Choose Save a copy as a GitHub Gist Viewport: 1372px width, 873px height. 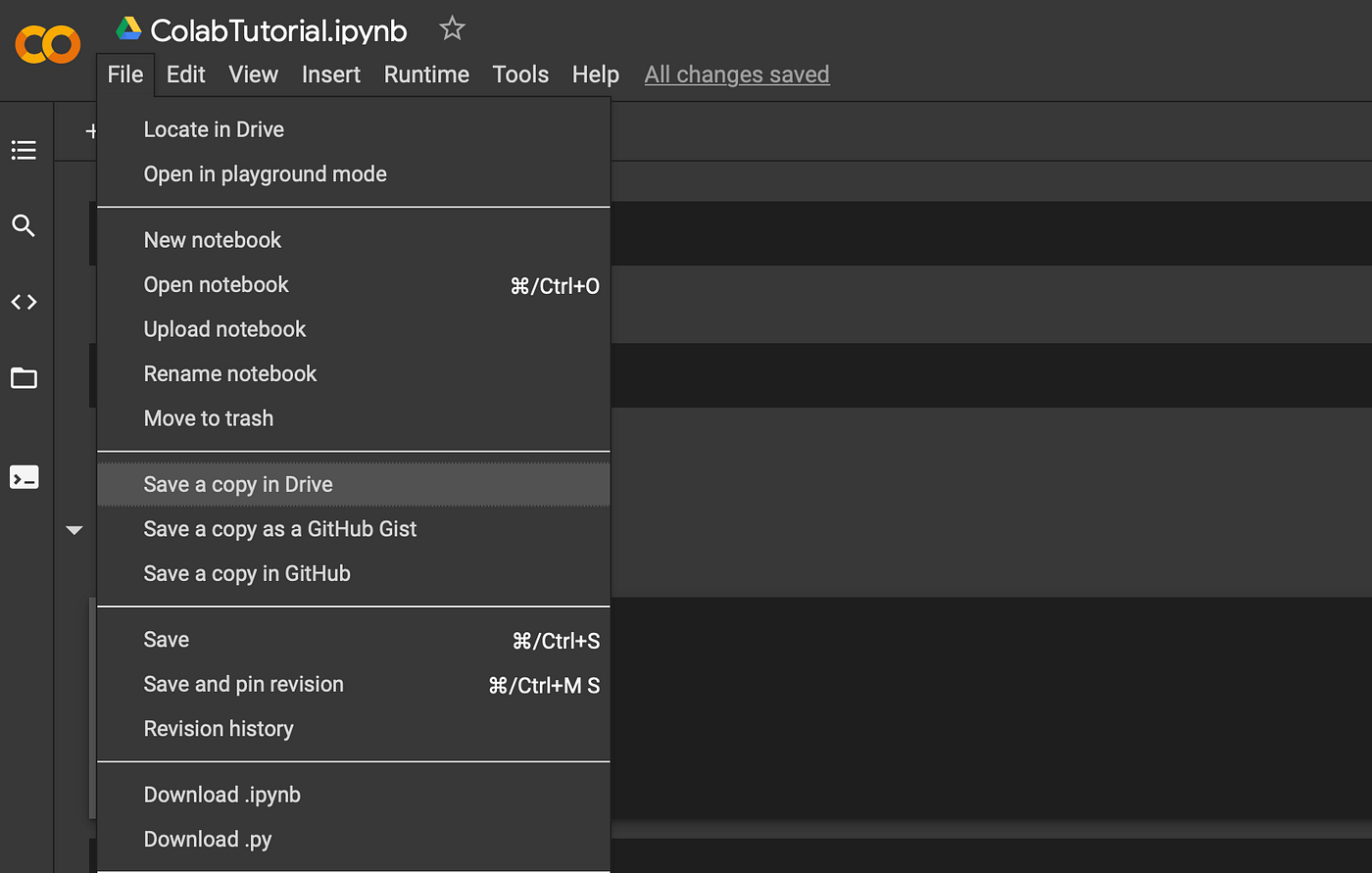coord(280,529)
